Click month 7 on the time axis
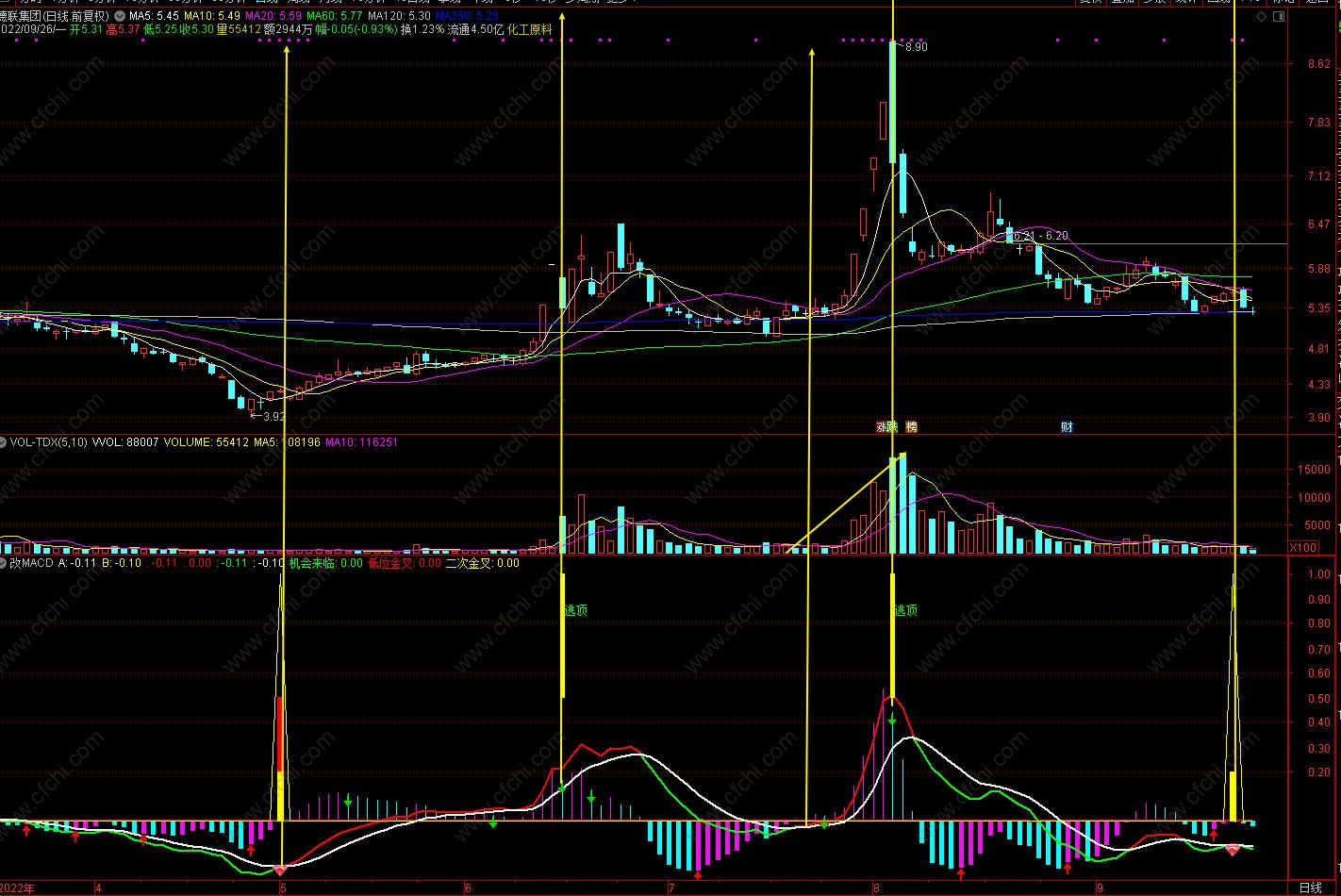 click(x=670, y=888)
